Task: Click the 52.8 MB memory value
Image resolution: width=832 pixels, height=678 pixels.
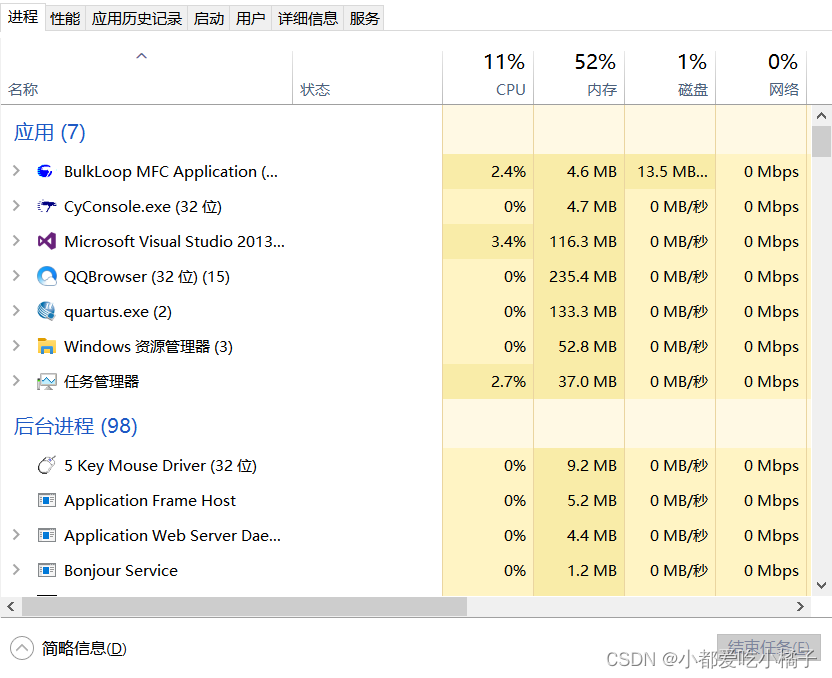Action: tap(587, 346)
